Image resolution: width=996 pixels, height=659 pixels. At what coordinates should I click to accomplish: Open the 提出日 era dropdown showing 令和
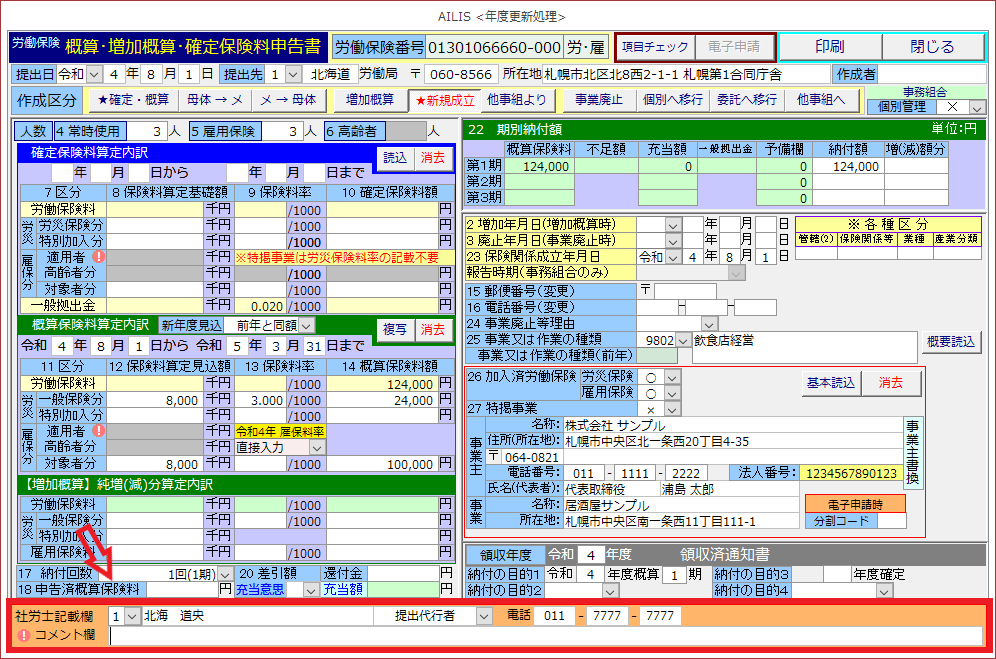(x=95, y=74)
